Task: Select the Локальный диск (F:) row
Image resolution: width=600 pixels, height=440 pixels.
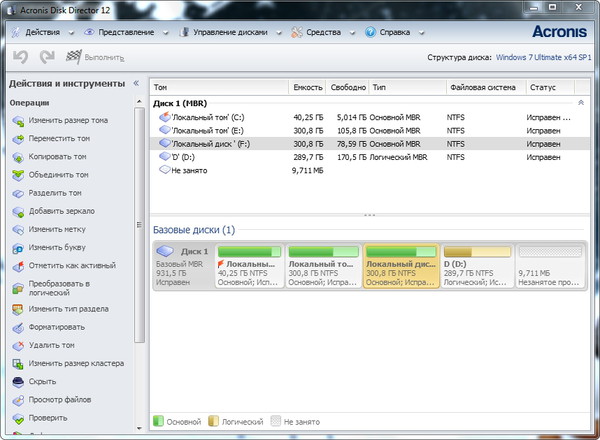Action: pos(210,143)
